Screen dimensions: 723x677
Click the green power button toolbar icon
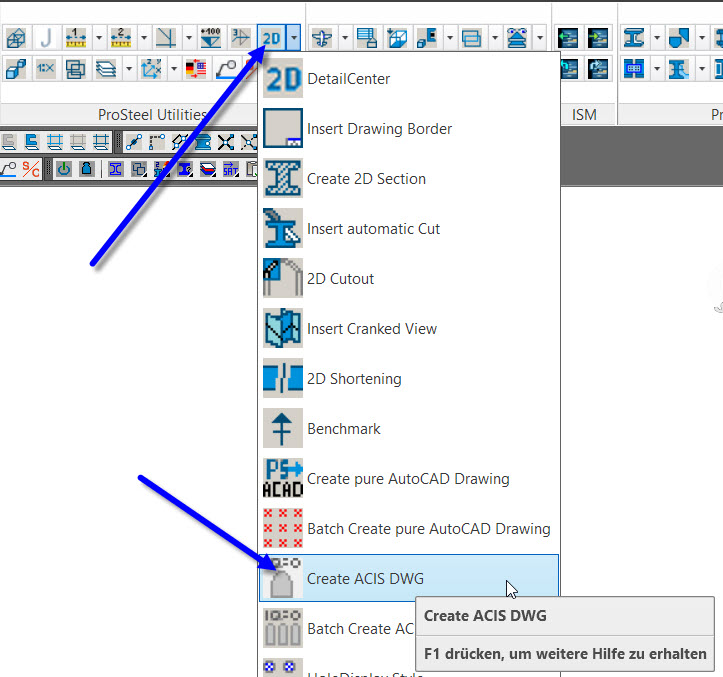point(64,169)
